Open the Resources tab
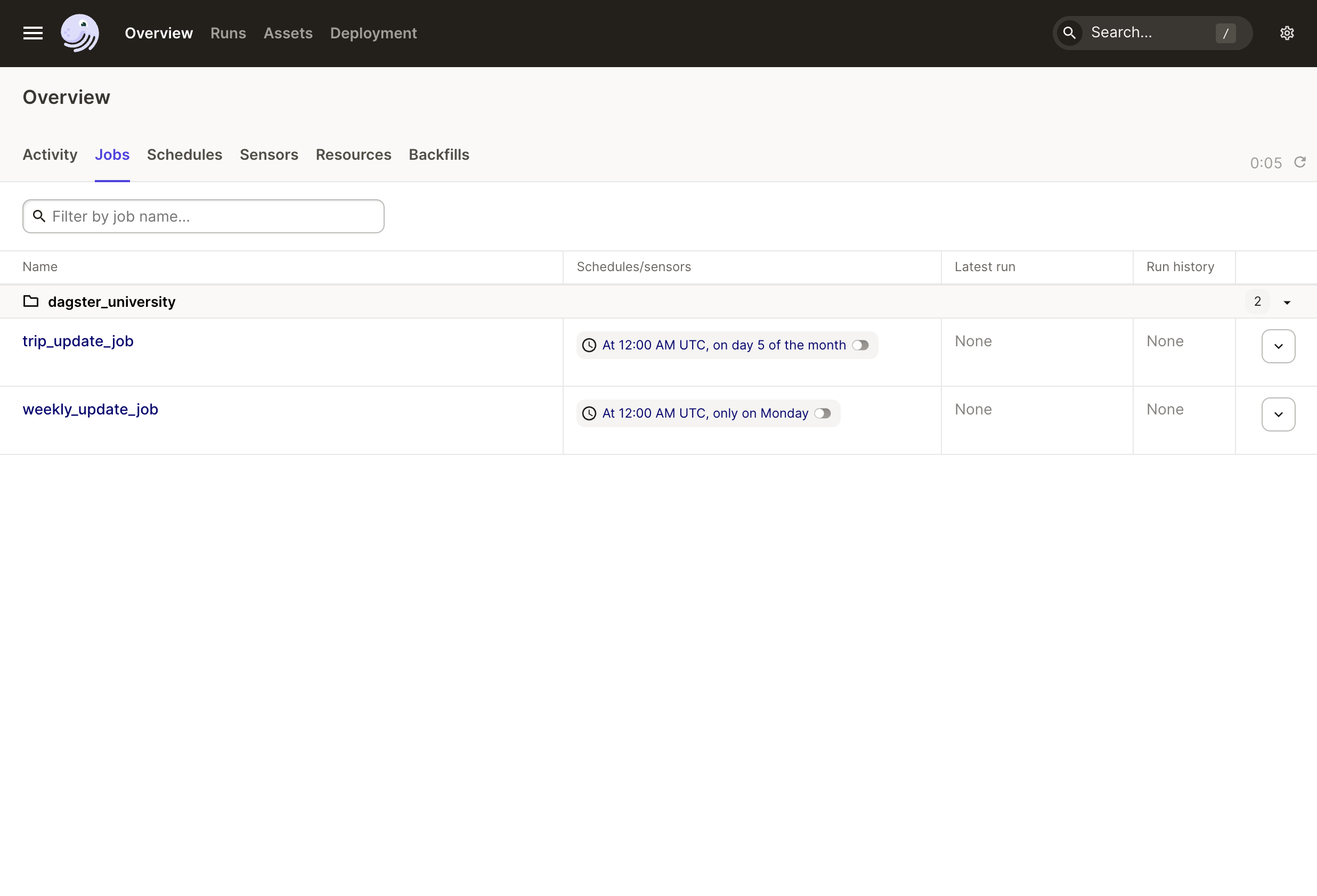Screen dimensions: 1317x896 click(353, 154)
